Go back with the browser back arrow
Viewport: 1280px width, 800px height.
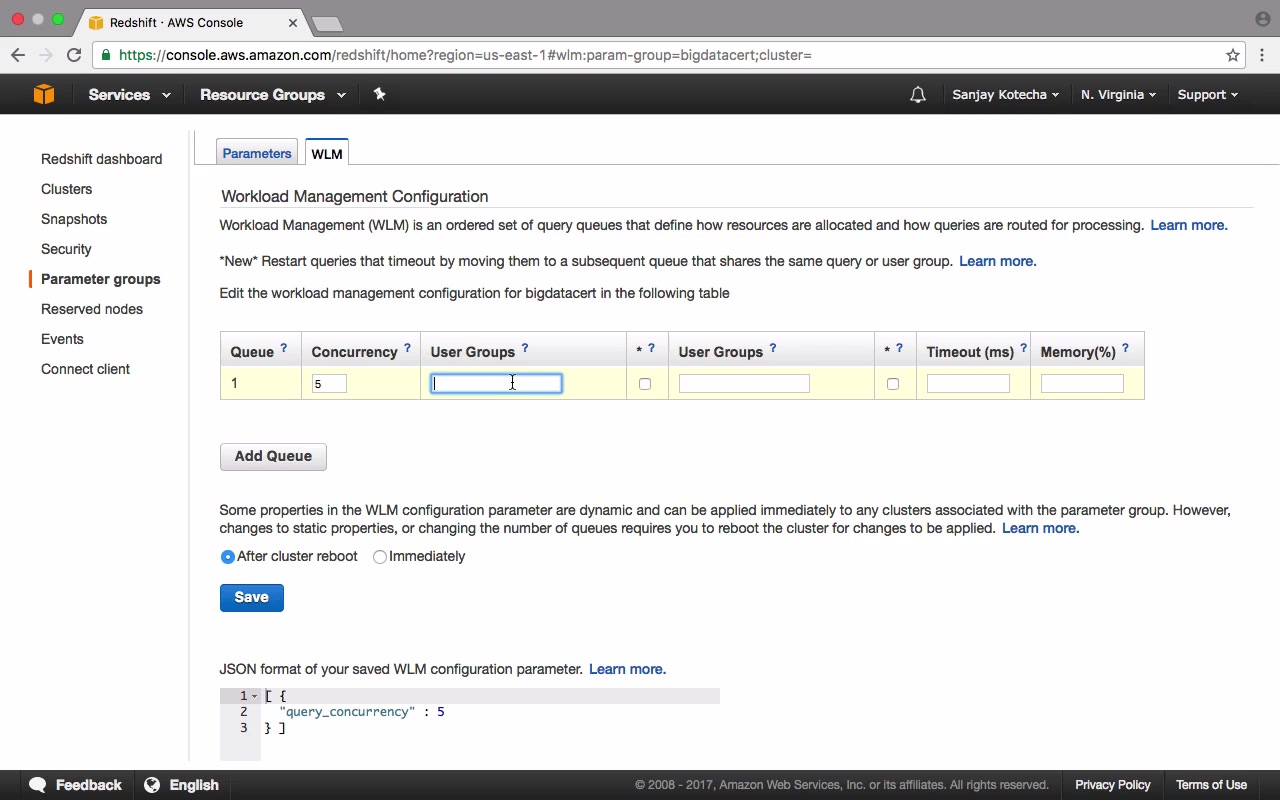click(18, 55)
